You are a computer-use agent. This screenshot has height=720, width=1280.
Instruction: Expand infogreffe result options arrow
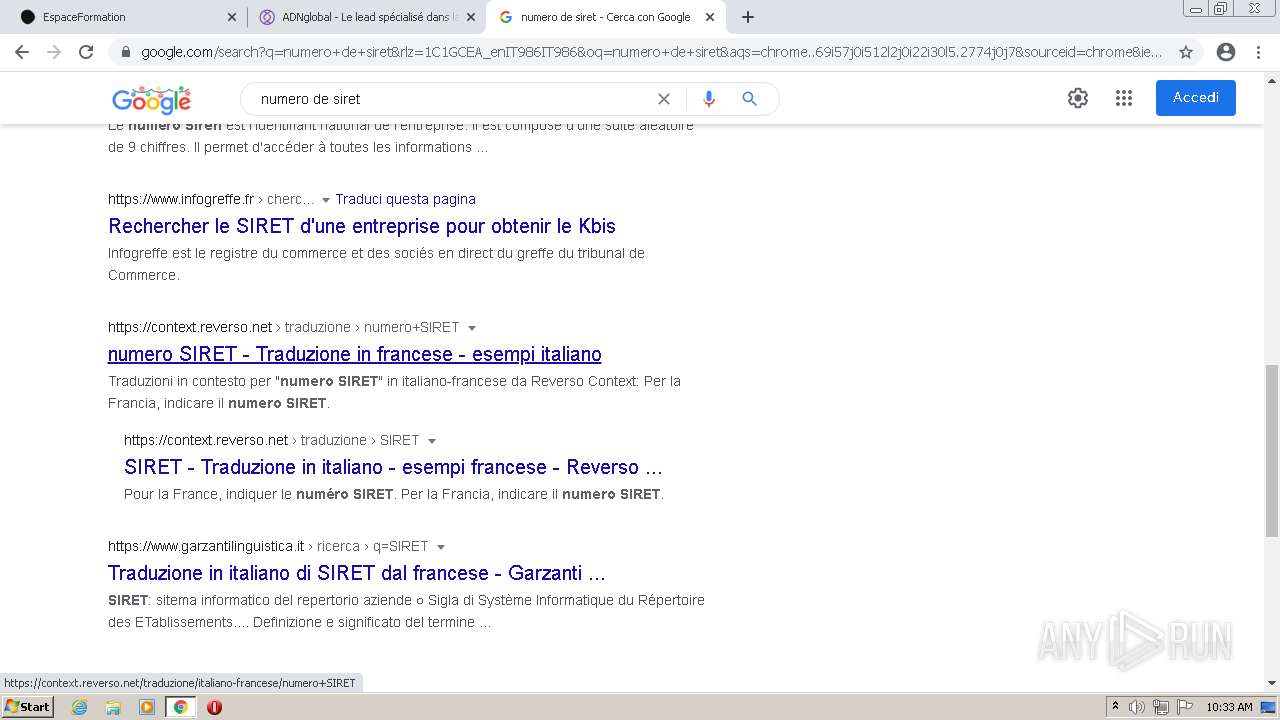[x=325, y=200]
